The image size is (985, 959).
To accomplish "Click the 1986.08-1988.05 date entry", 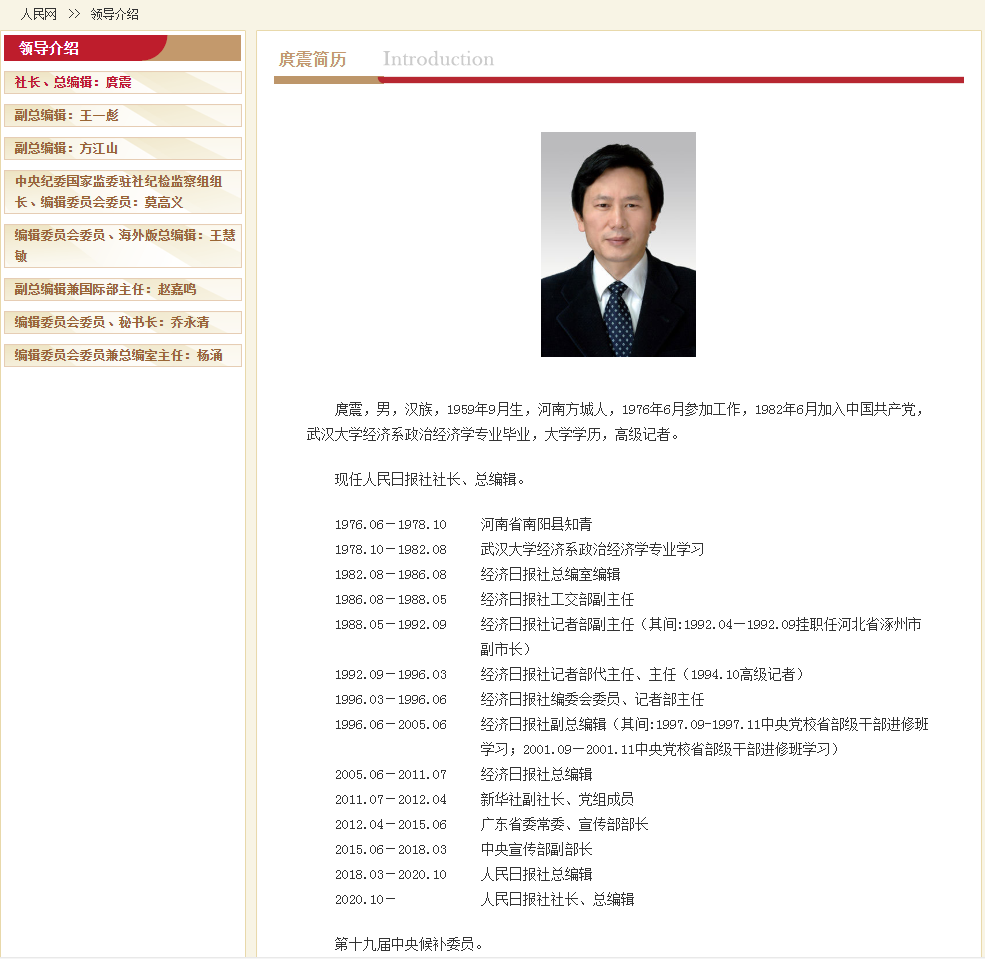I will pos(391,600).
